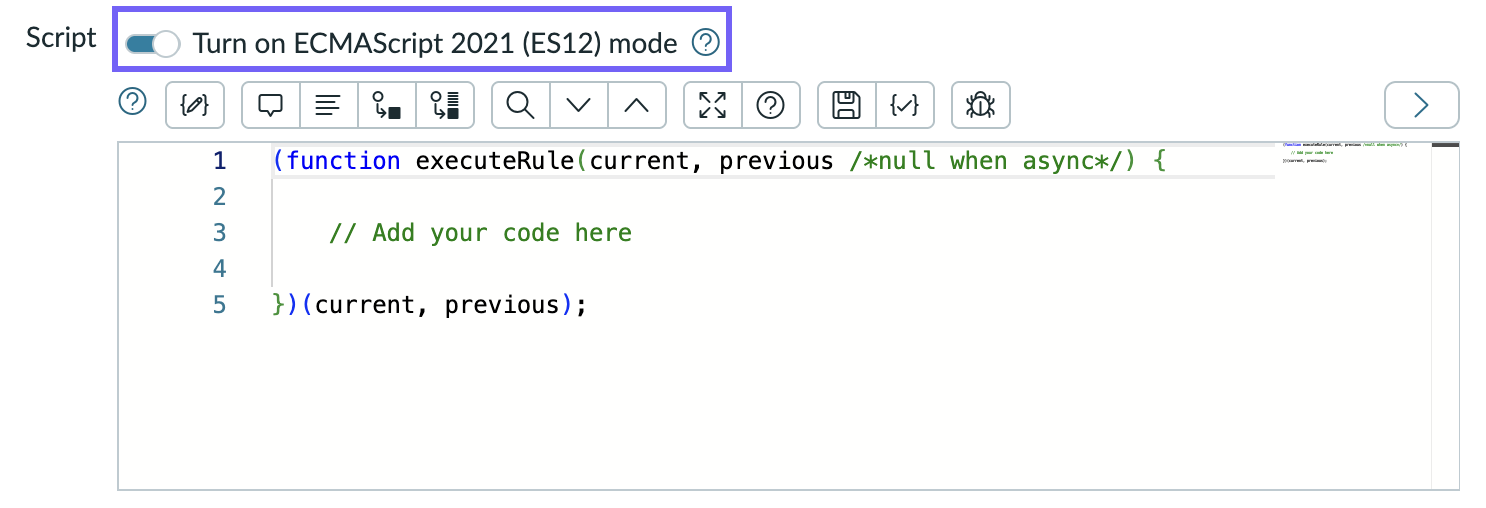Click the 'function' keyword on line 1

point(343,160)
